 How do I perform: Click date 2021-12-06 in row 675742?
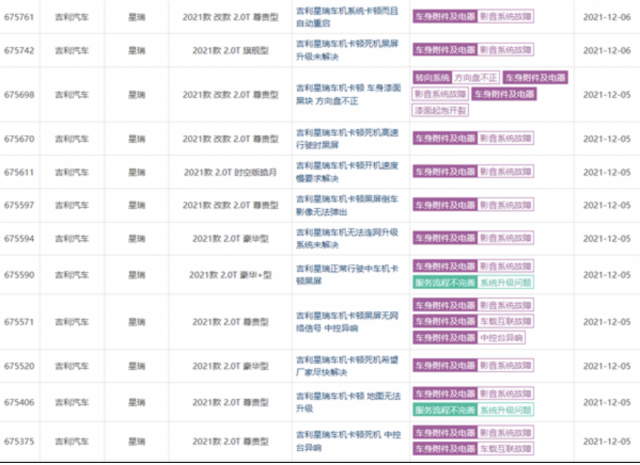pyautogui.click(x=607, y=50)
